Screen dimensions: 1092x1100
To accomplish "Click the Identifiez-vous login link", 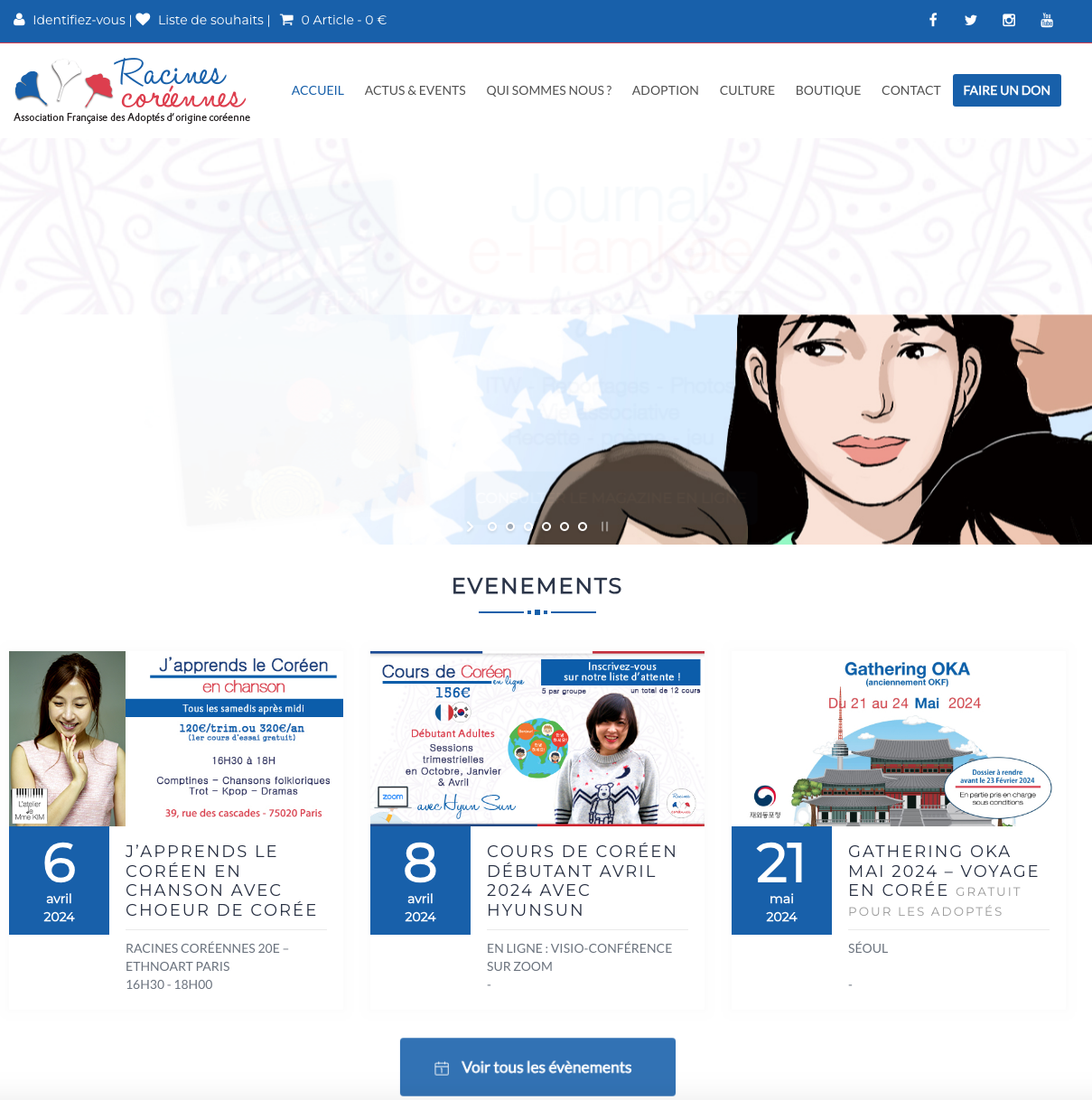I will (x=79, y=20).
